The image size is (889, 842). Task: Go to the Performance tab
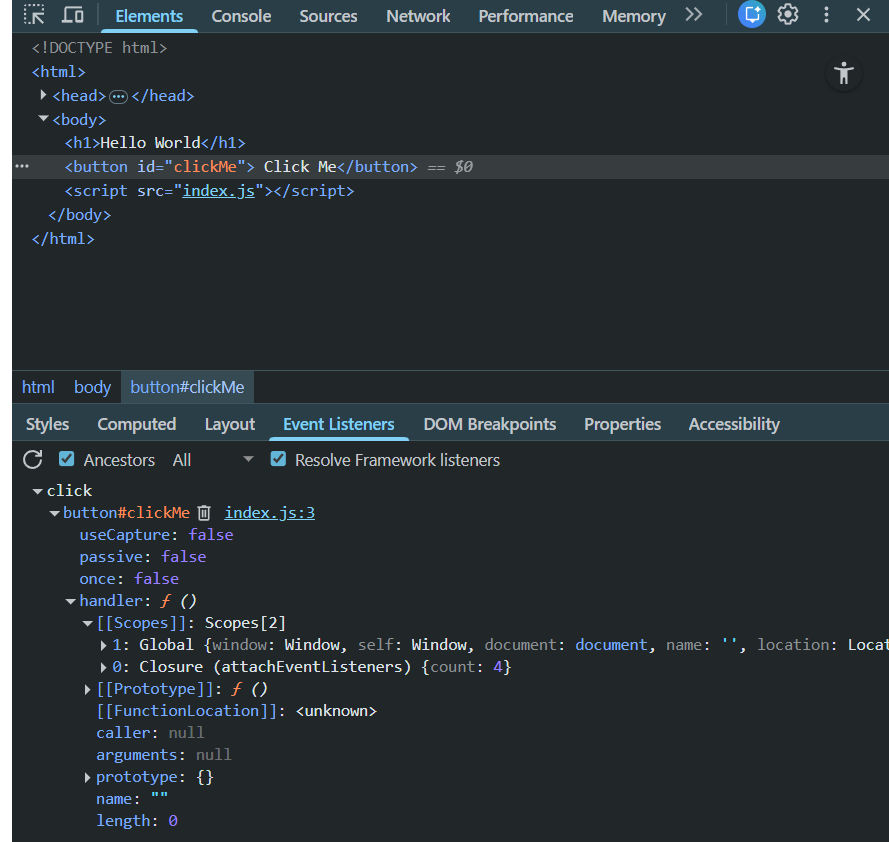pos(526,16)
